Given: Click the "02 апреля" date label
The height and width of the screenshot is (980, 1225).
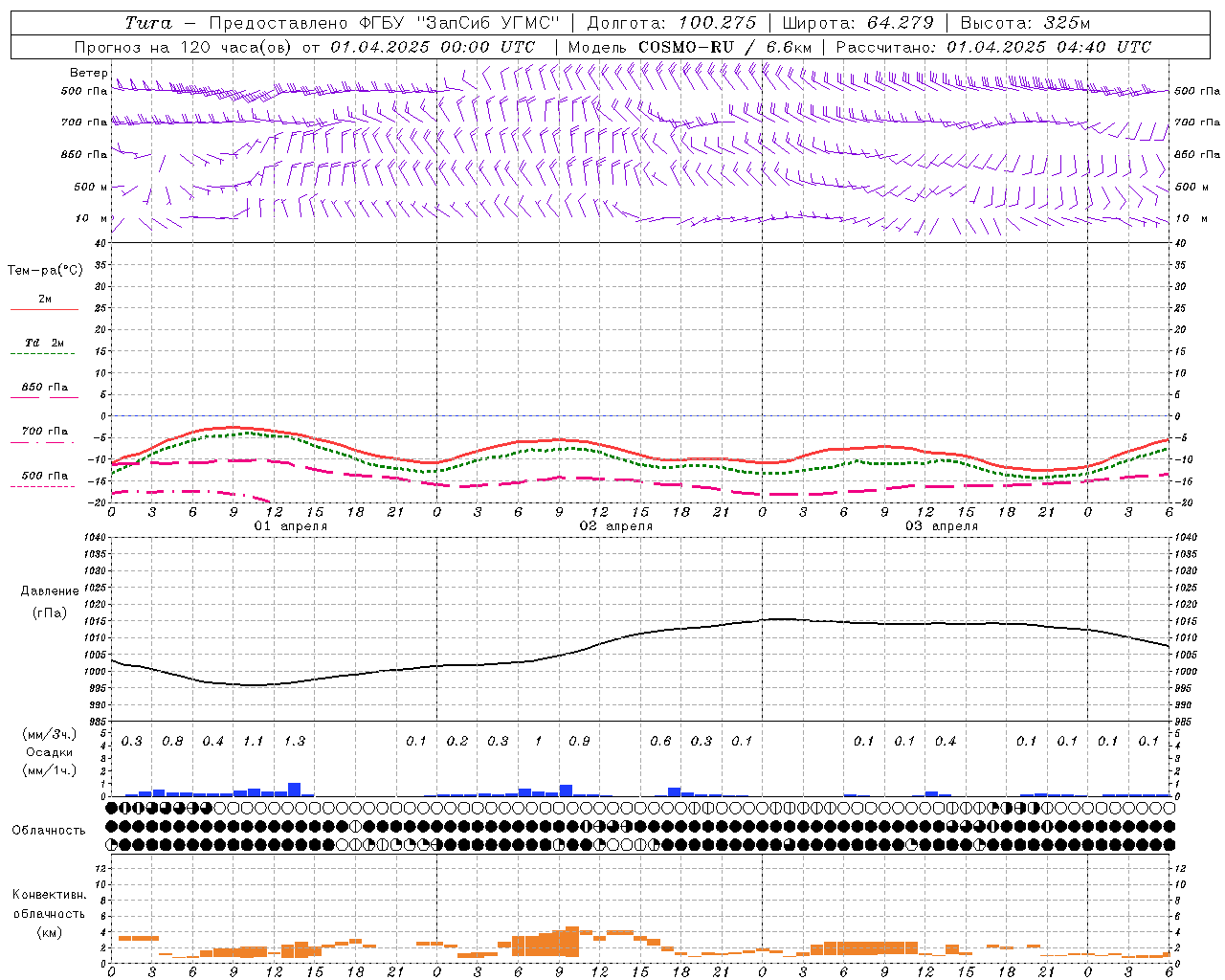Looking at the screenshot, I should click(x=615, y=526).
